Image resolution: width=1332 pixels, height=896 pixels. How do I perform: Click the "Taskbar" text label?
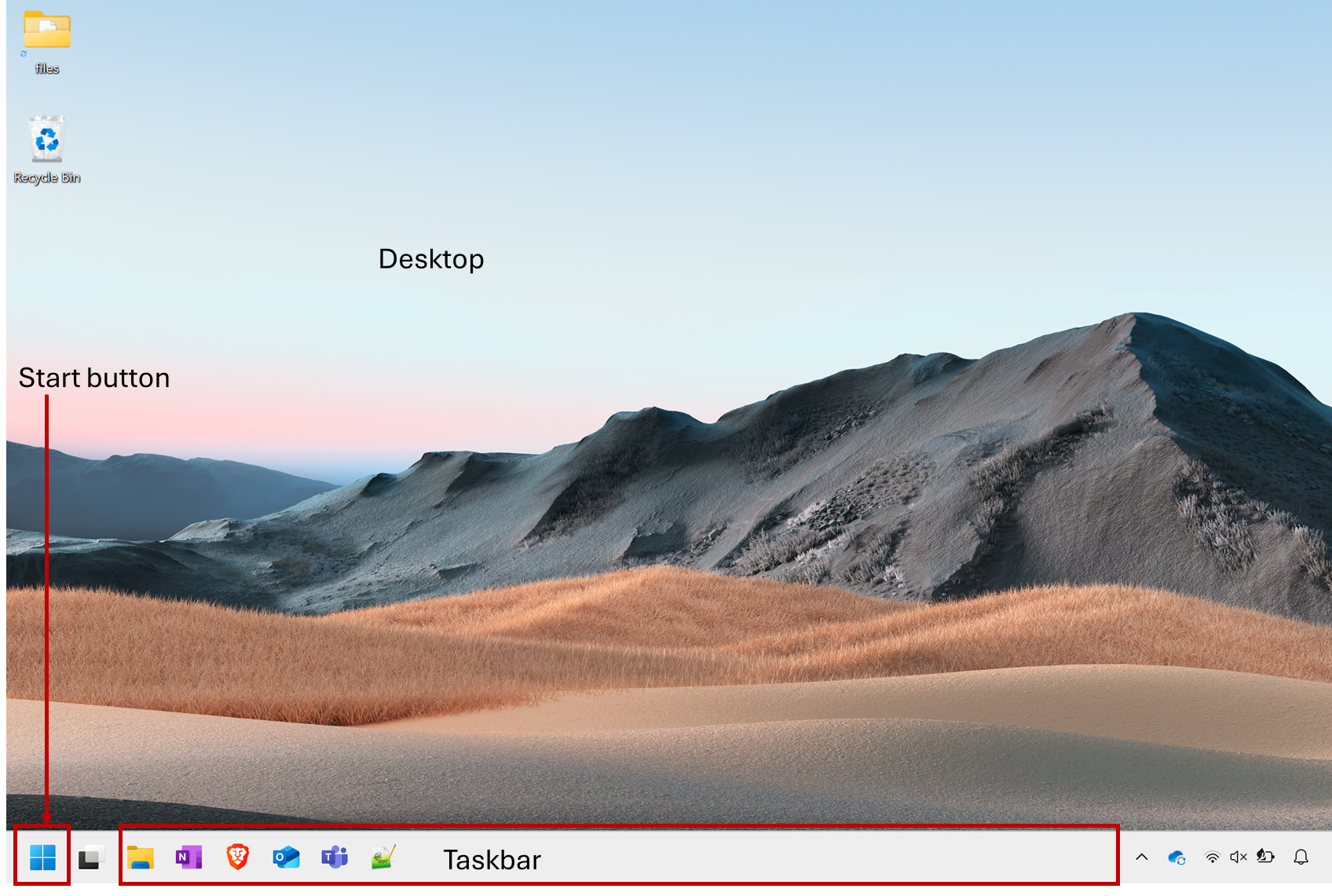pos(492,860)
